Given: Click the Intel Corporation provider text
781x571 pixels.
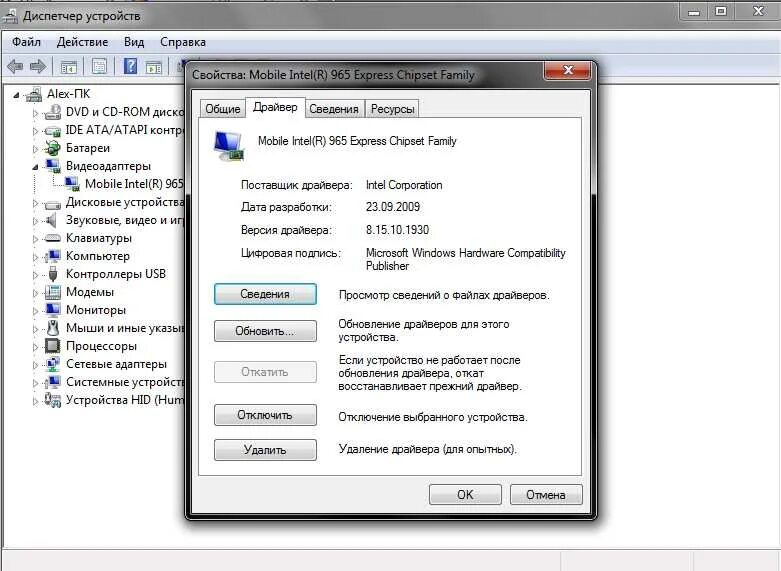Looking at the screenshot, I should (x=404, y=185).
